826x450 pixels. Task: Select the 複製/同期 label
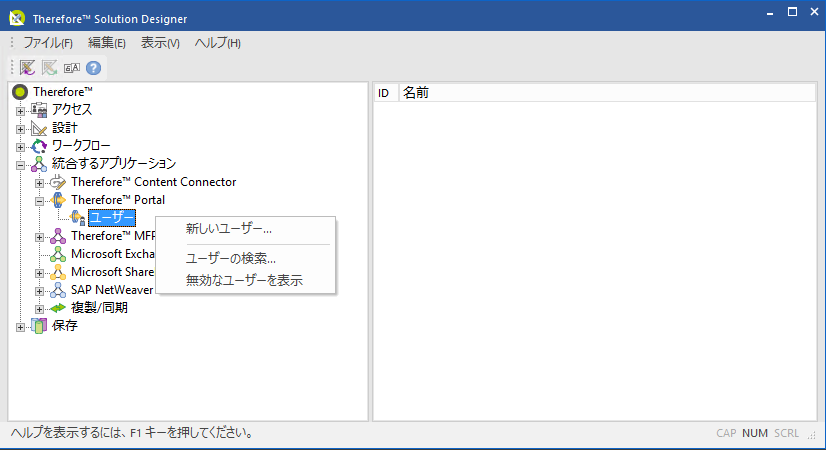tap(100, 308)
